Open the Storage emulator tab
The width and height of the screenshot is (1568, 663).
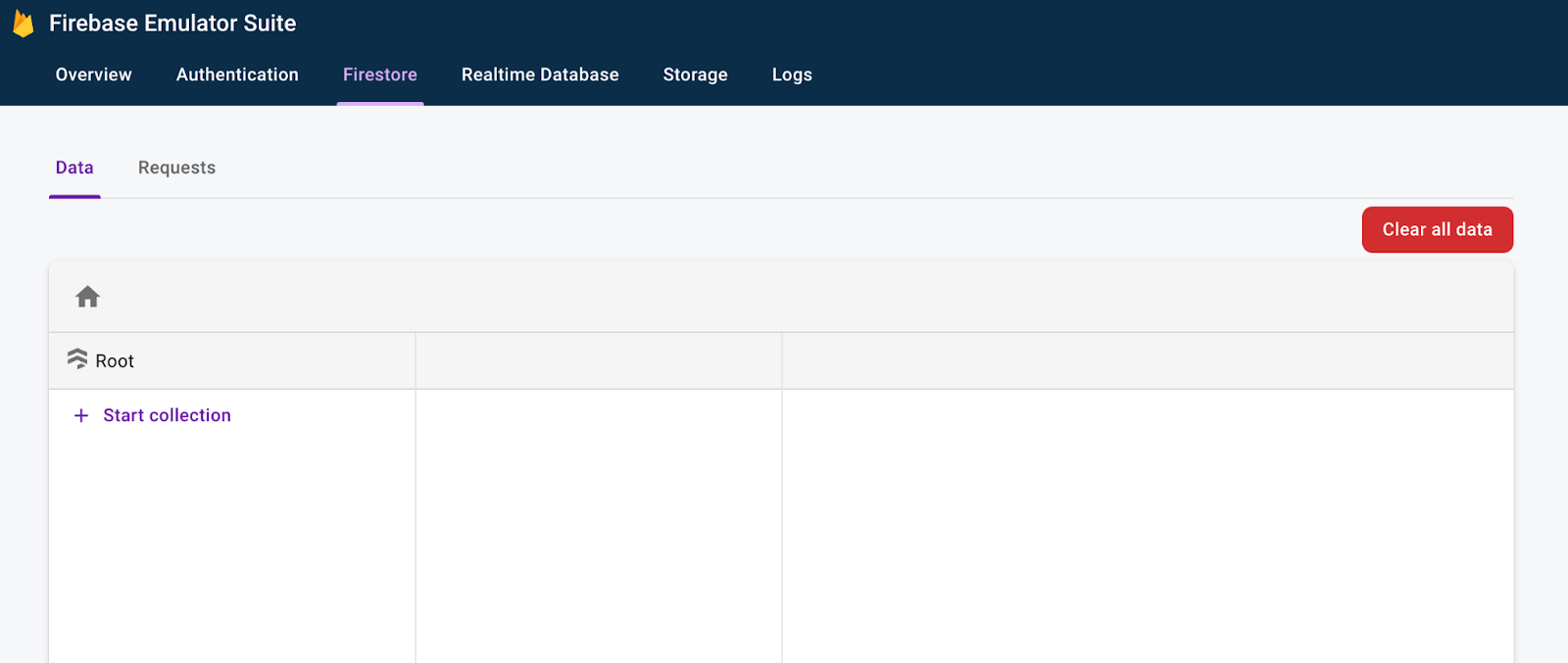coord(695,74)
